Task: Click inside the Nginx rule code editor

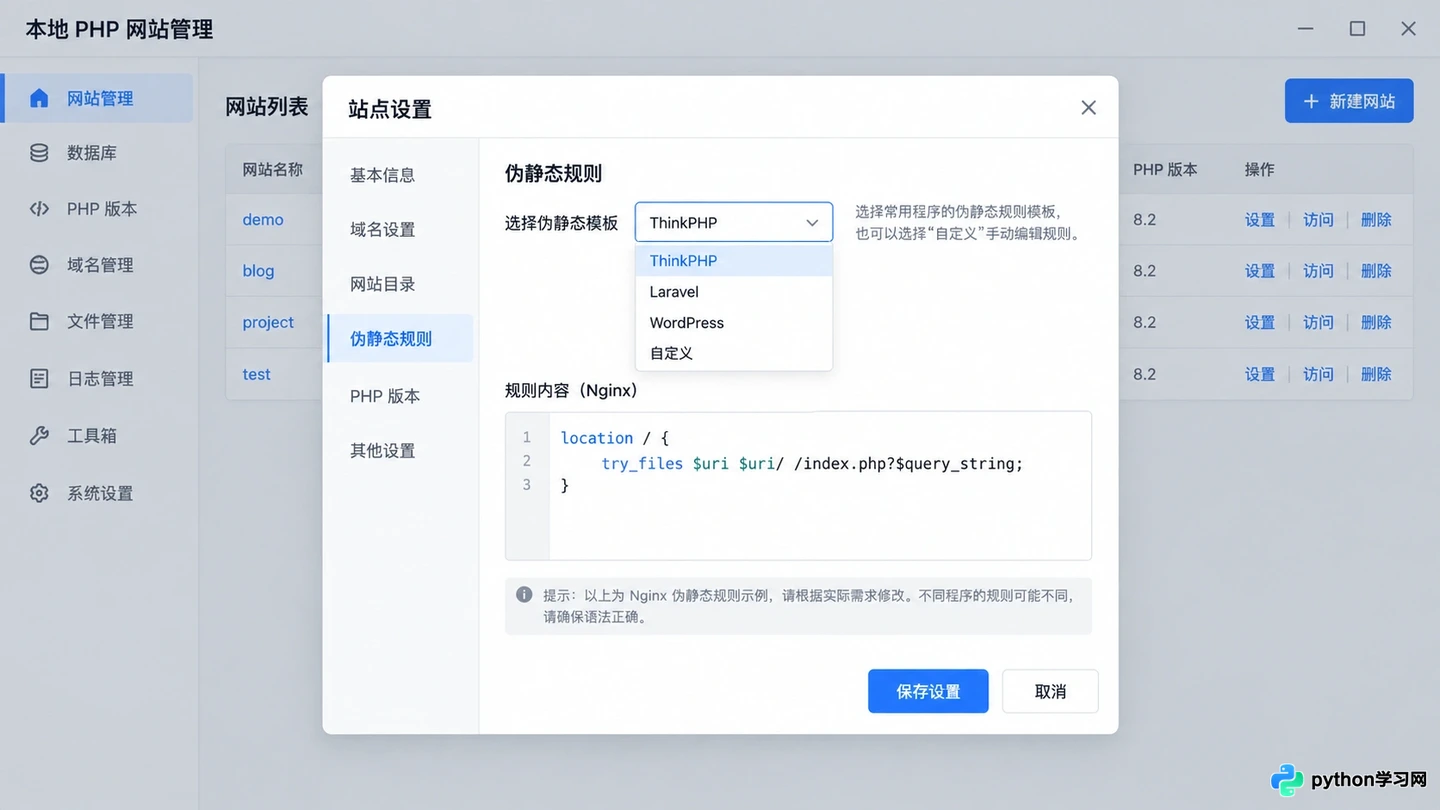Action: pyautogui.click(x=798, y=486)
